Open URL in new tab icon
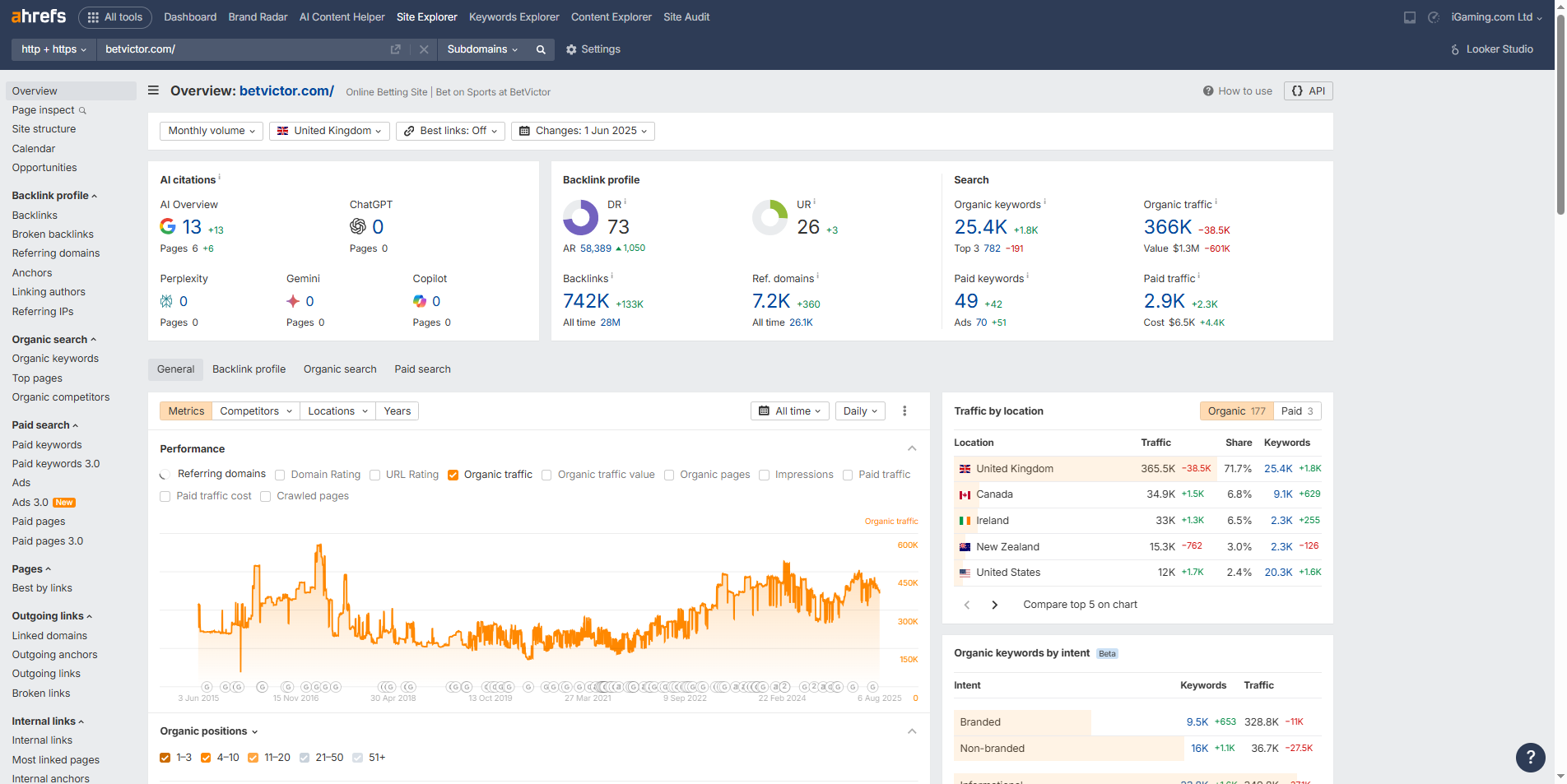Screen dimensions: 1567x784 point(395,49)
